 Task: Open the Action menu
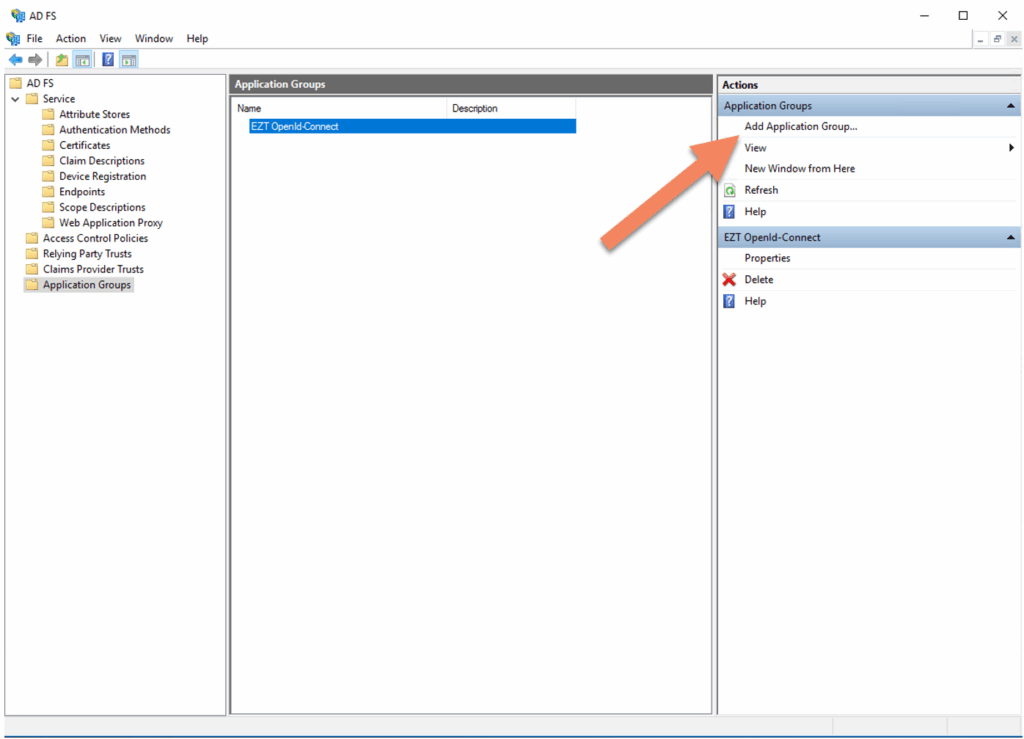[x=70, y=38]
